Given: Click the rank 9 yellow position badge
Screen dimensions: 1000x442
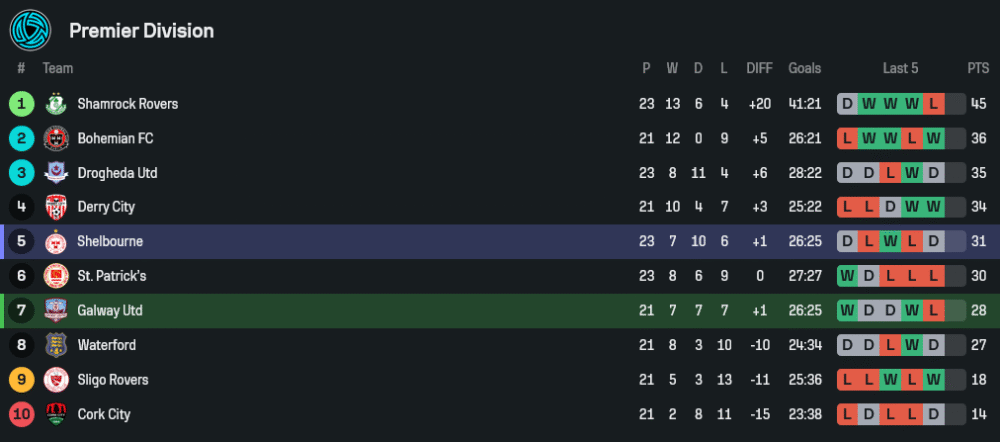Looking at the screenshot, I should pyautogui.click(x=21, y=380).
